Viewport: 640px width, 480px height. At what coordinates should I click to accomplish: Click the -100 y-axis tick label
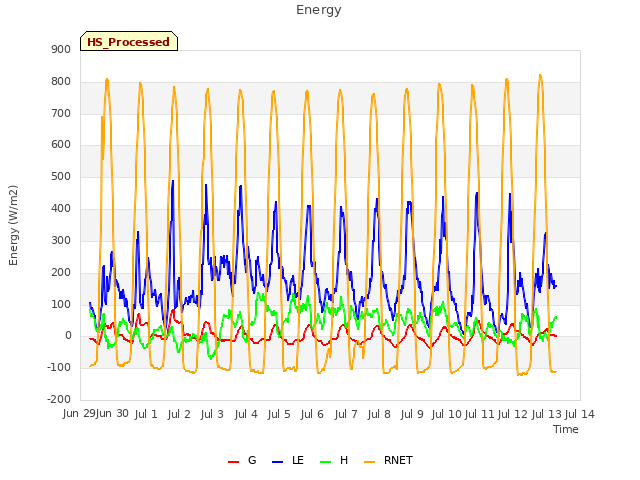pos(59,367)
